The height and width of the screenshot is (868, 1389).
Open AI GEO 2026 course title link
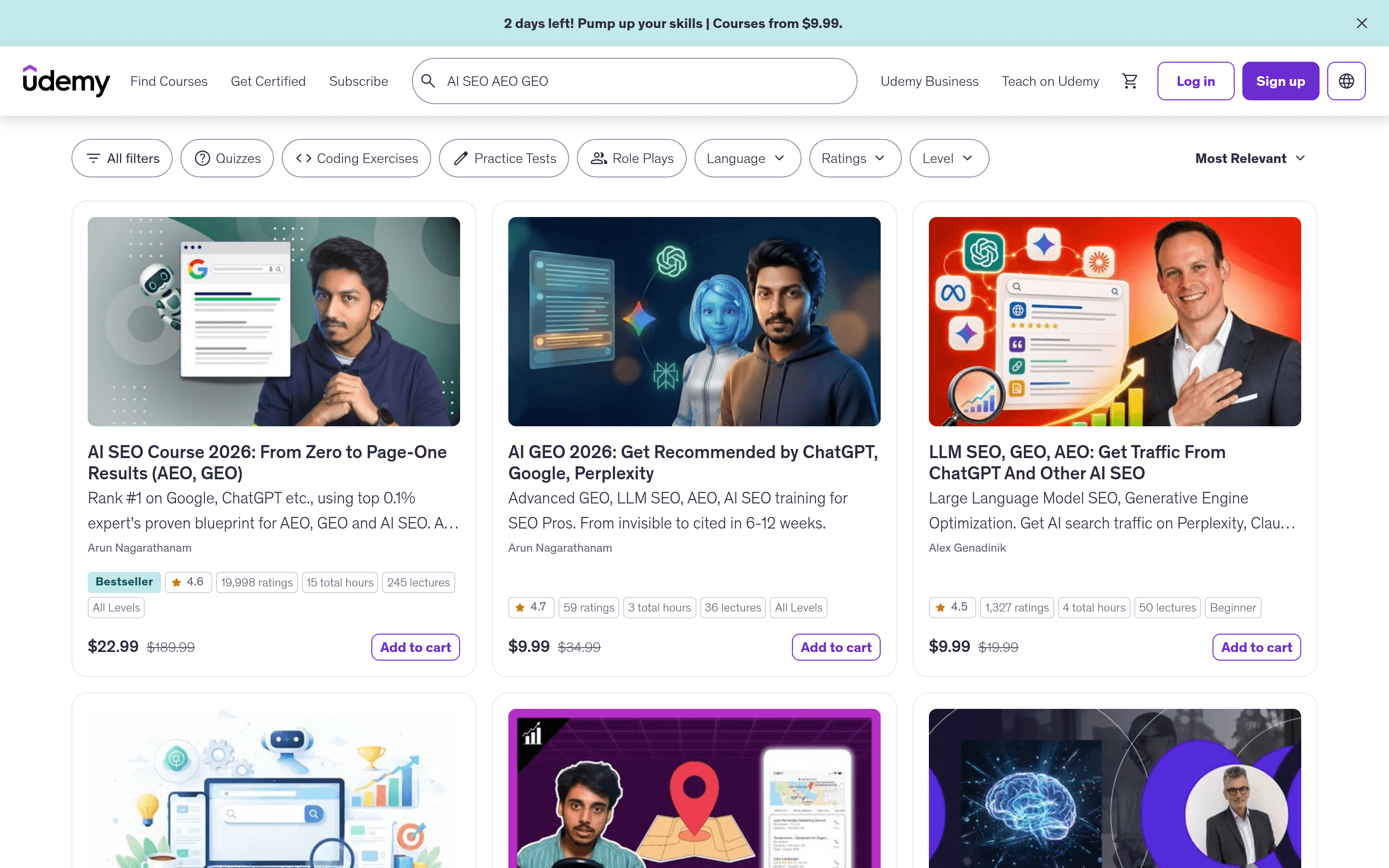tap(693, 462)
